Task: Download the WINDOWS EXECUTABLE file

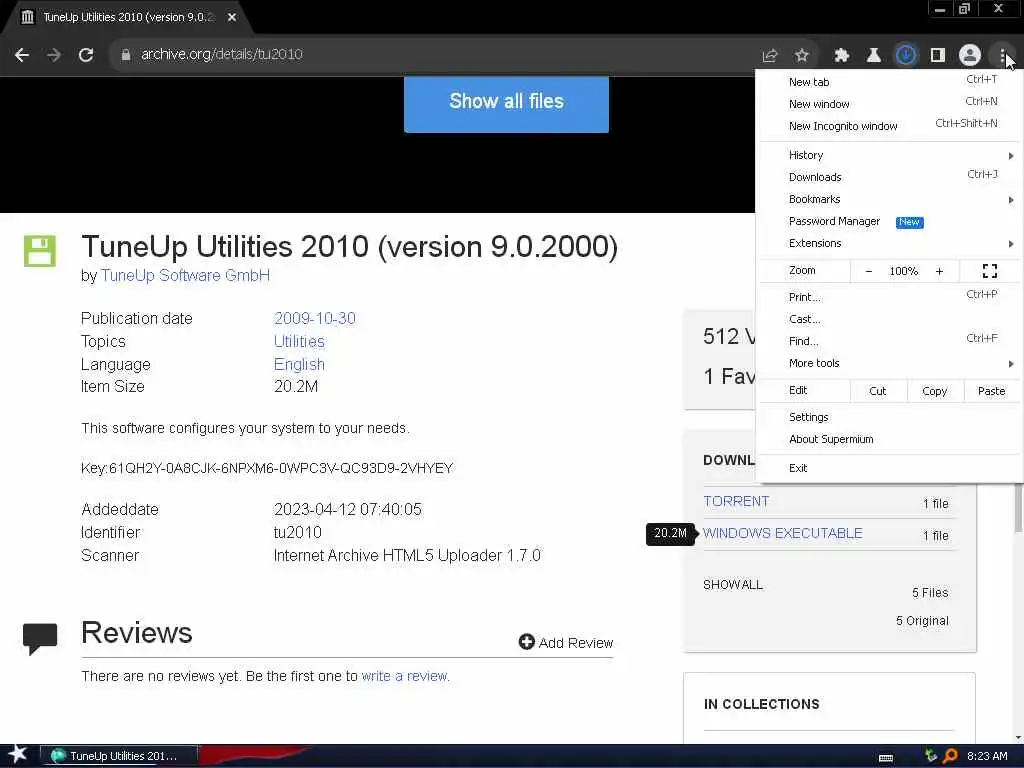Action: pyautogui.click(x=783, y=534)
